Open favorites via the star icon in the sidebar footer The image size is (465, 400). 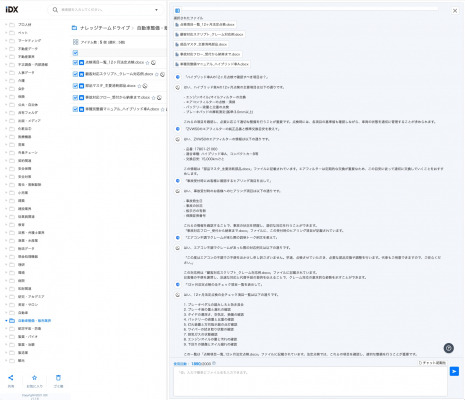pyautogui.click(x=34, y=378)
